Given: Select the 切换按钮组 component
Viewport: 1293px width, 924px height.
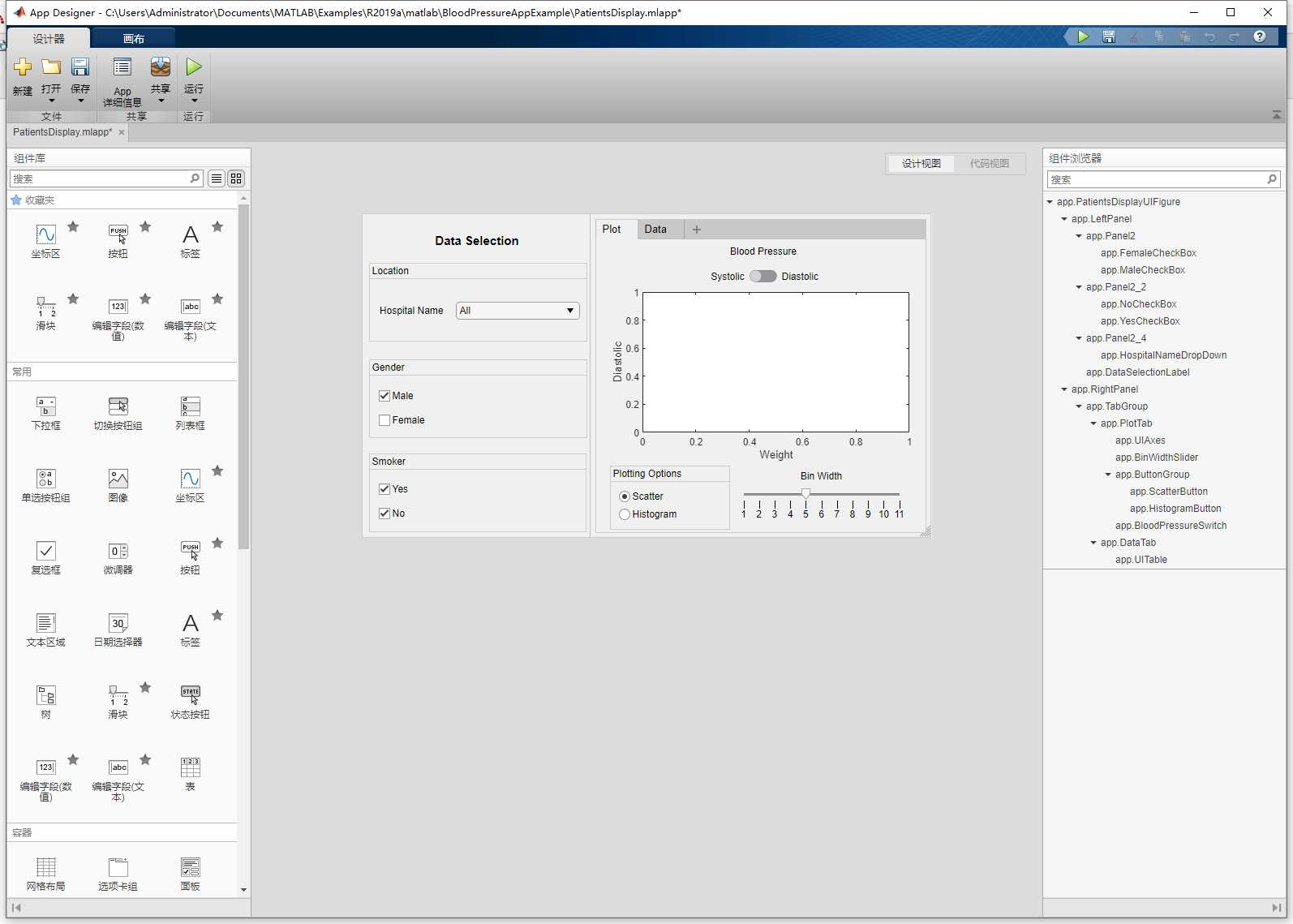Looking at the screenshot, I should 118,413.
